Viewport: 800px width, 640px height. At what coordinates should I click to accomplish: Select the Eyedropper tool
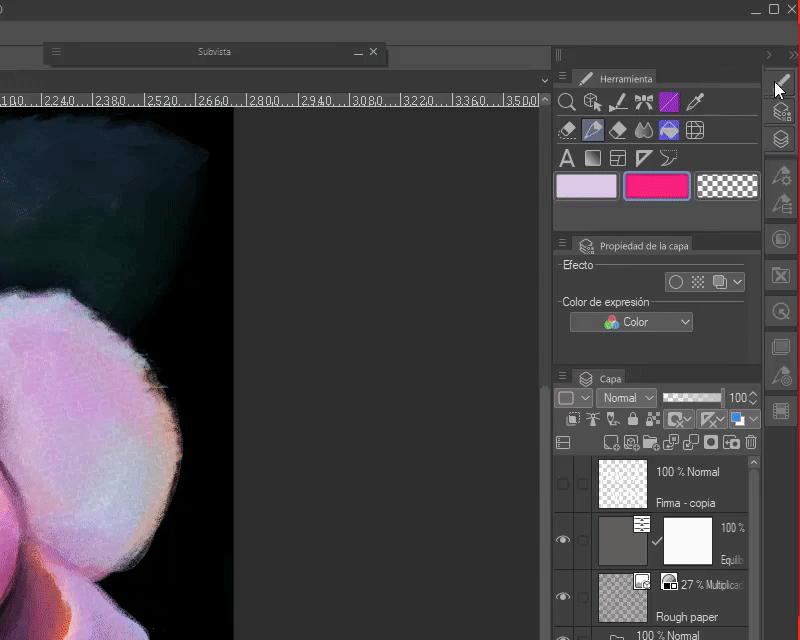pyautogui.click(x=695, y=102)
